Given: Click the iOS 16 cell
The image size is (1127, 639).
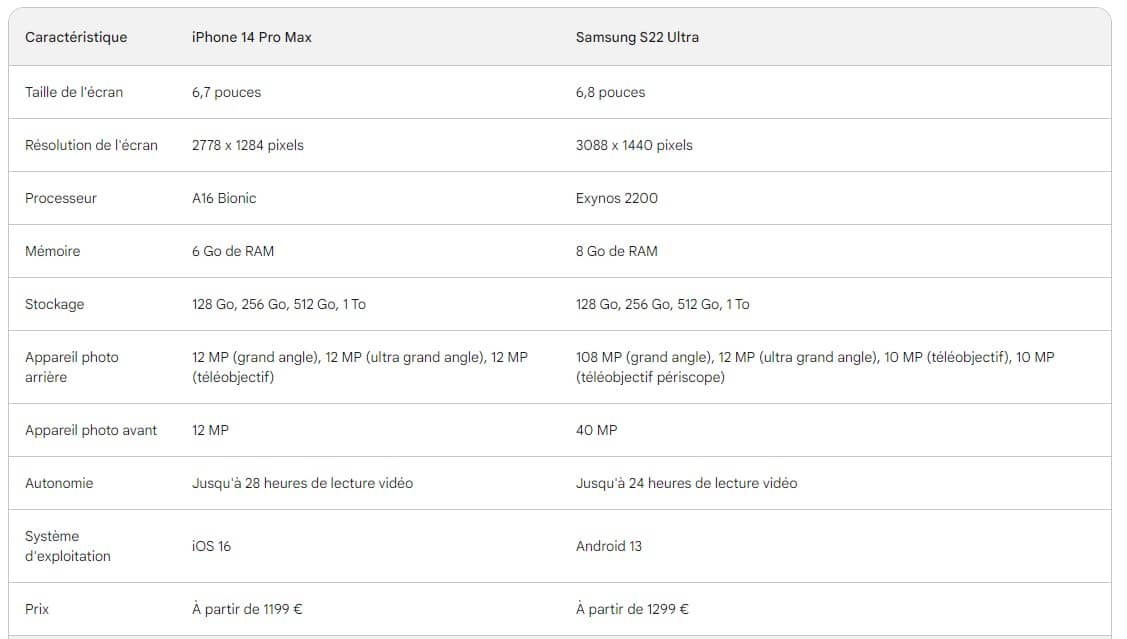Looking at the screenshot, I should pos(211,546).
